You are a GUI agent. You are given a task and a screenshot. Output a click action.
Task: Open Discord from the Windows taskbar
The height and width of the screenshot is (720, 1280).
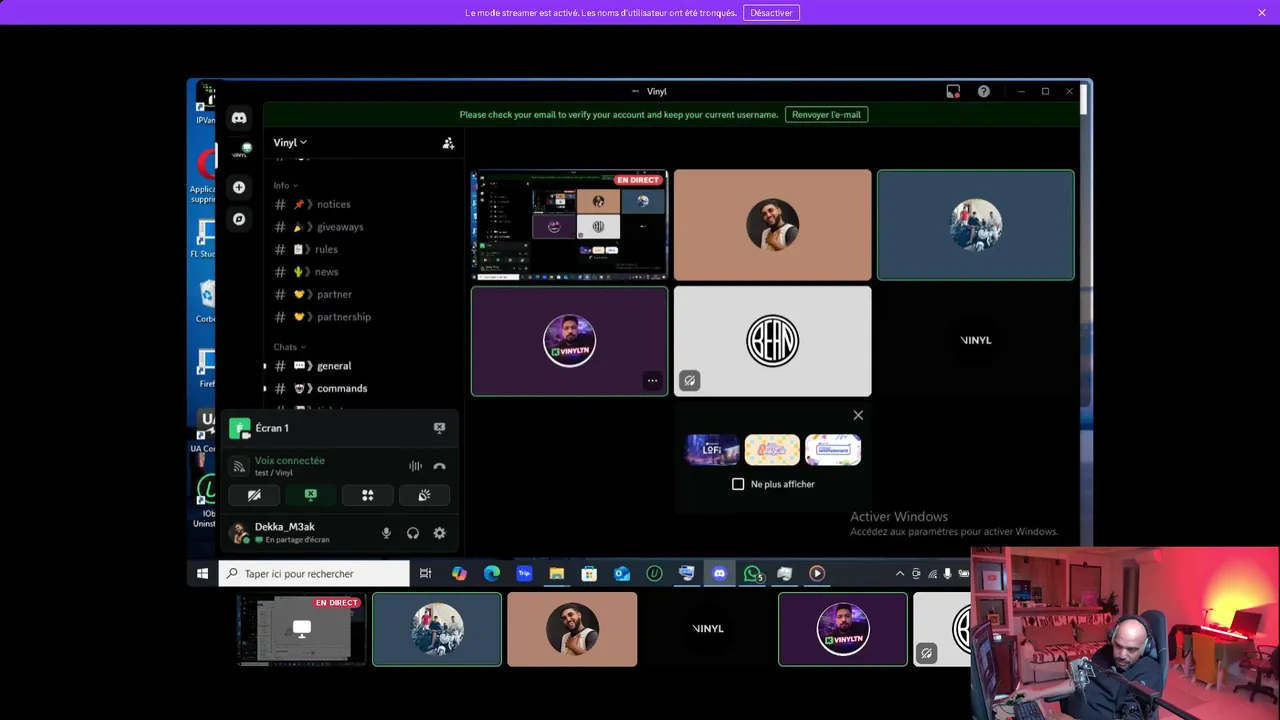(x=719, y=573)
